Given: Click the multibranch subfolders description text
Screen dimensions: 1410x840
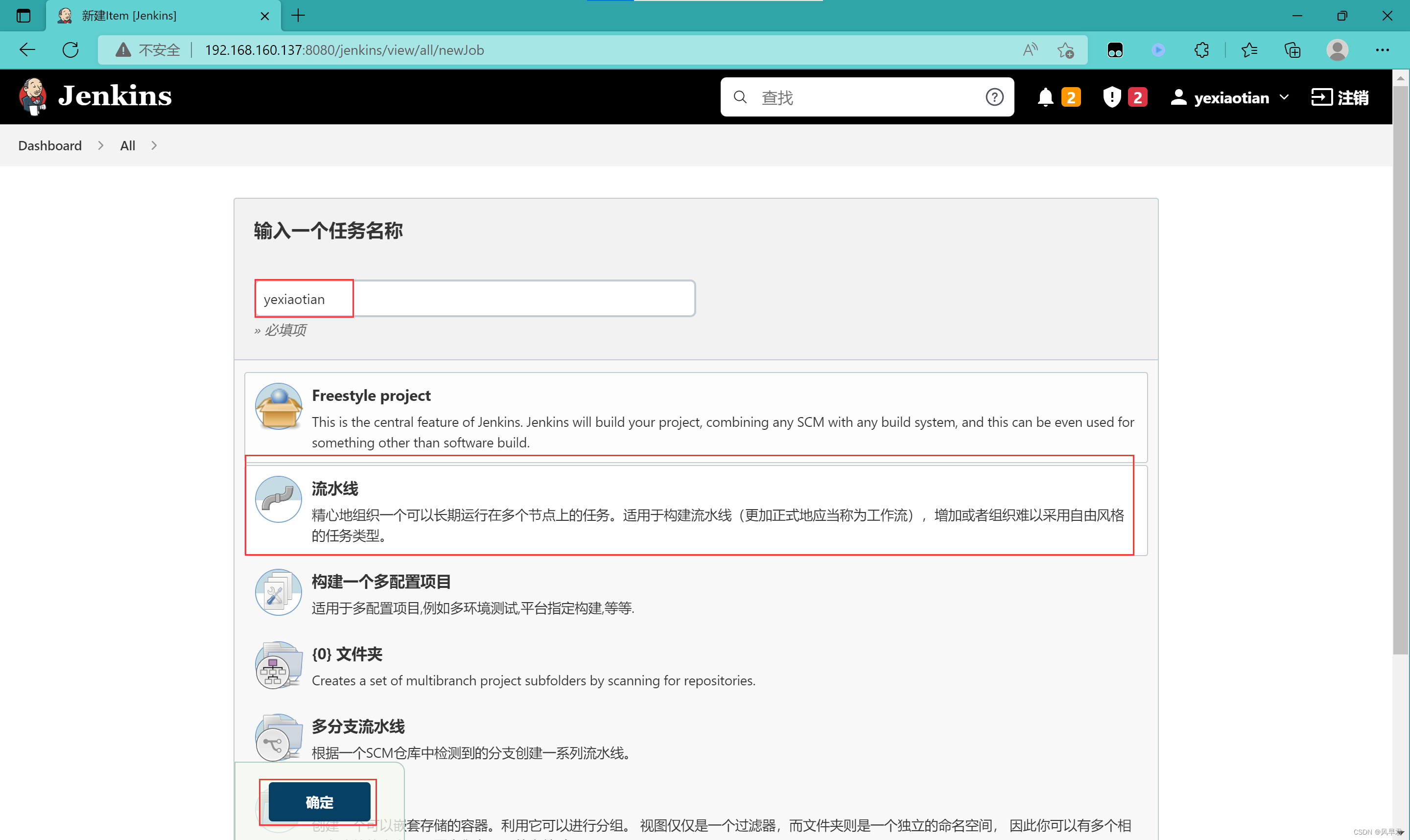Looking at the screenshot, I should pos(533,680).
